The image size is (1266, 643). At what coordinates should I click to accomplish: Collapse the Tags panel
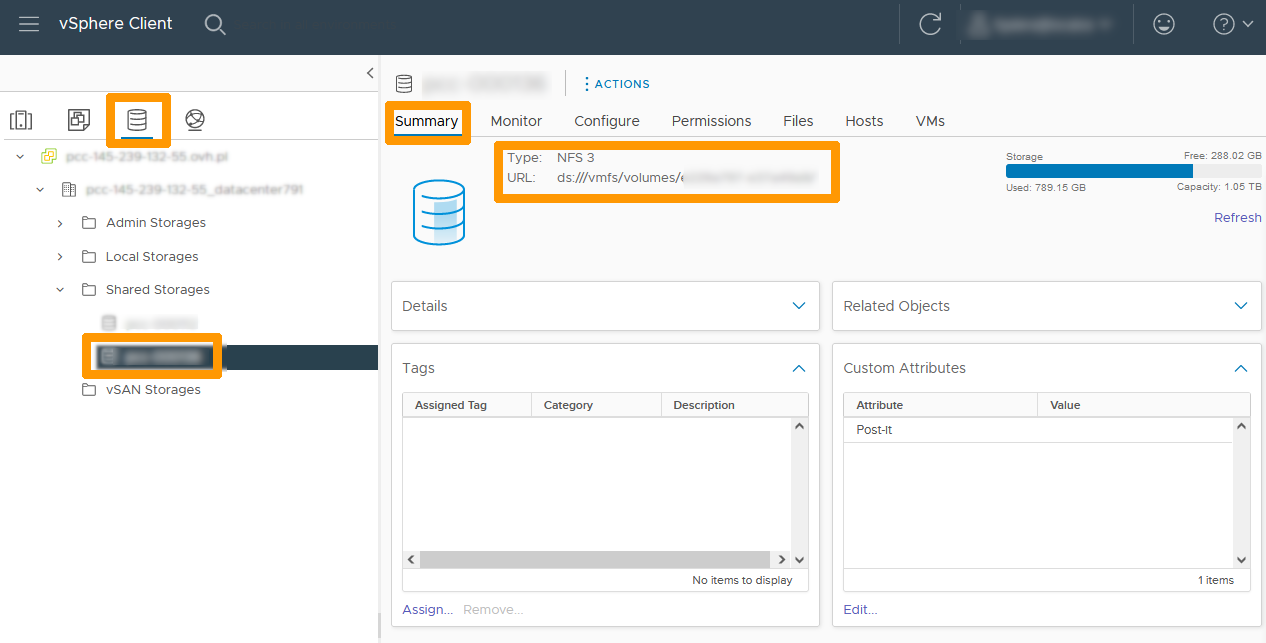[x=799, y=368]
